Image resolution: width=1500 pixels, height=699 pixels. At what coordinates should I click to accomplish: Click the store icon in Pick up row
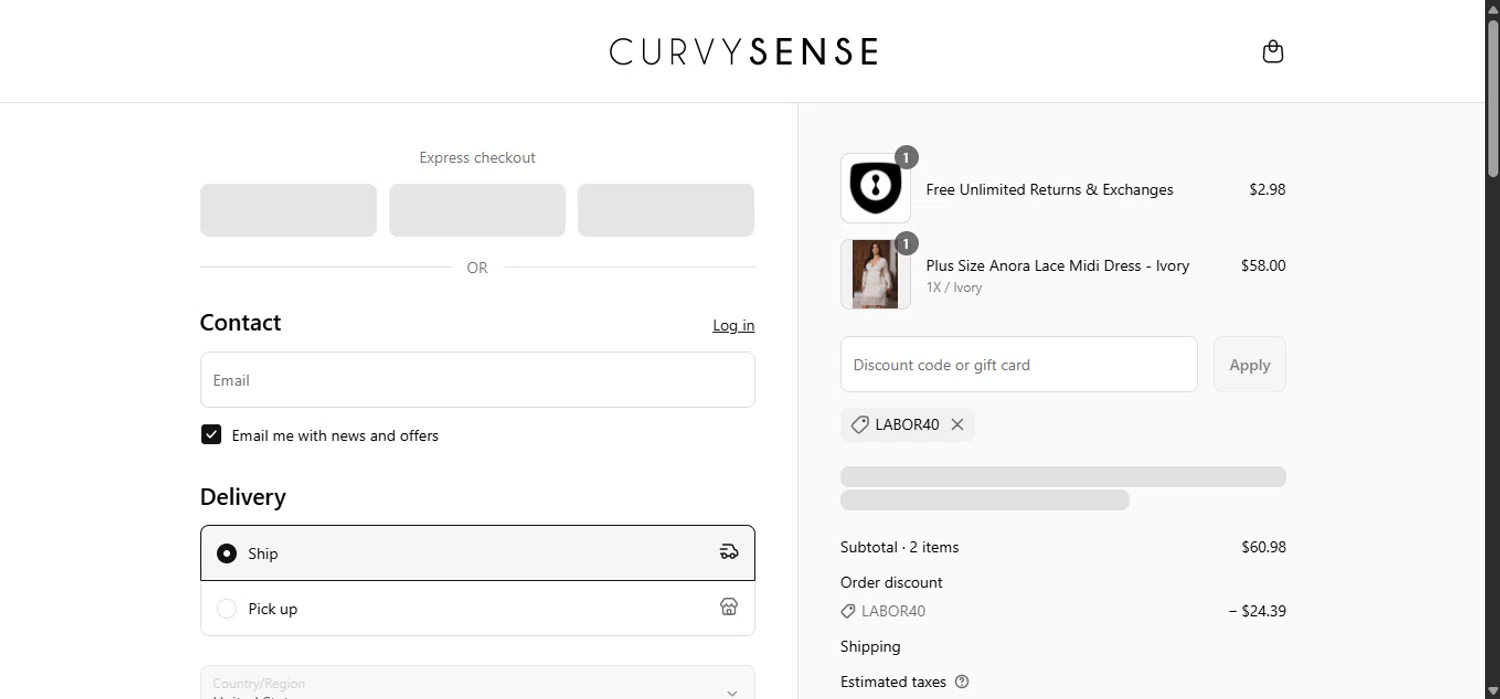pos(729,607)
